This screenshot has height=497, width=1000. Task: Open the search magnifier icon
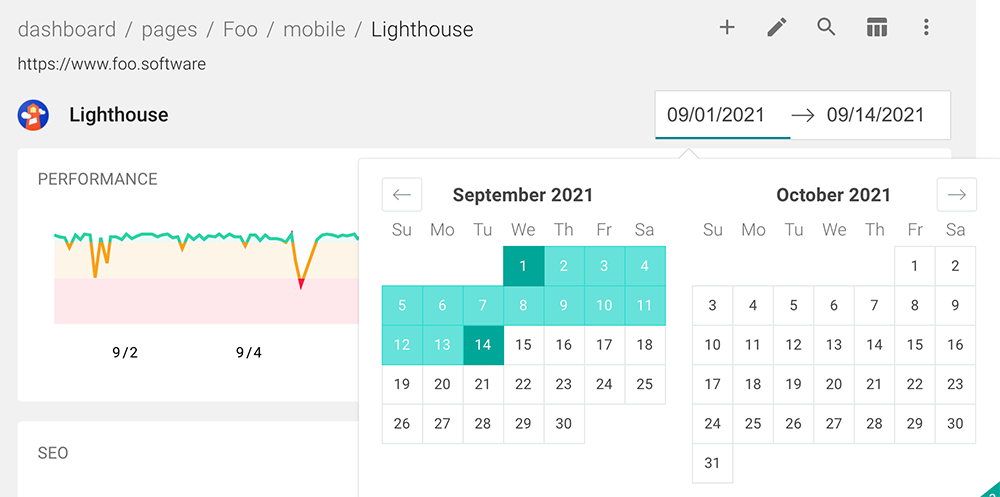(827, 27)
